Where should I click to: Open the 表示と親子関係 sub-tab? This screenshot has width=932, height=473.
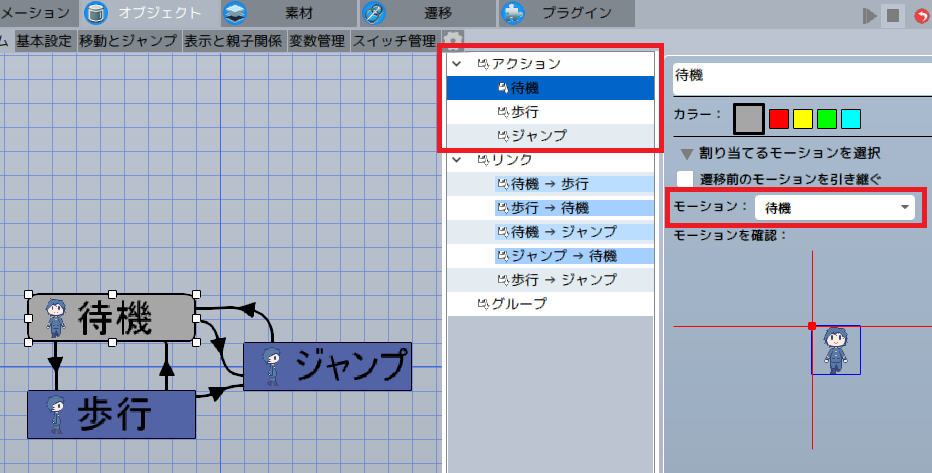tap(233, 41)
